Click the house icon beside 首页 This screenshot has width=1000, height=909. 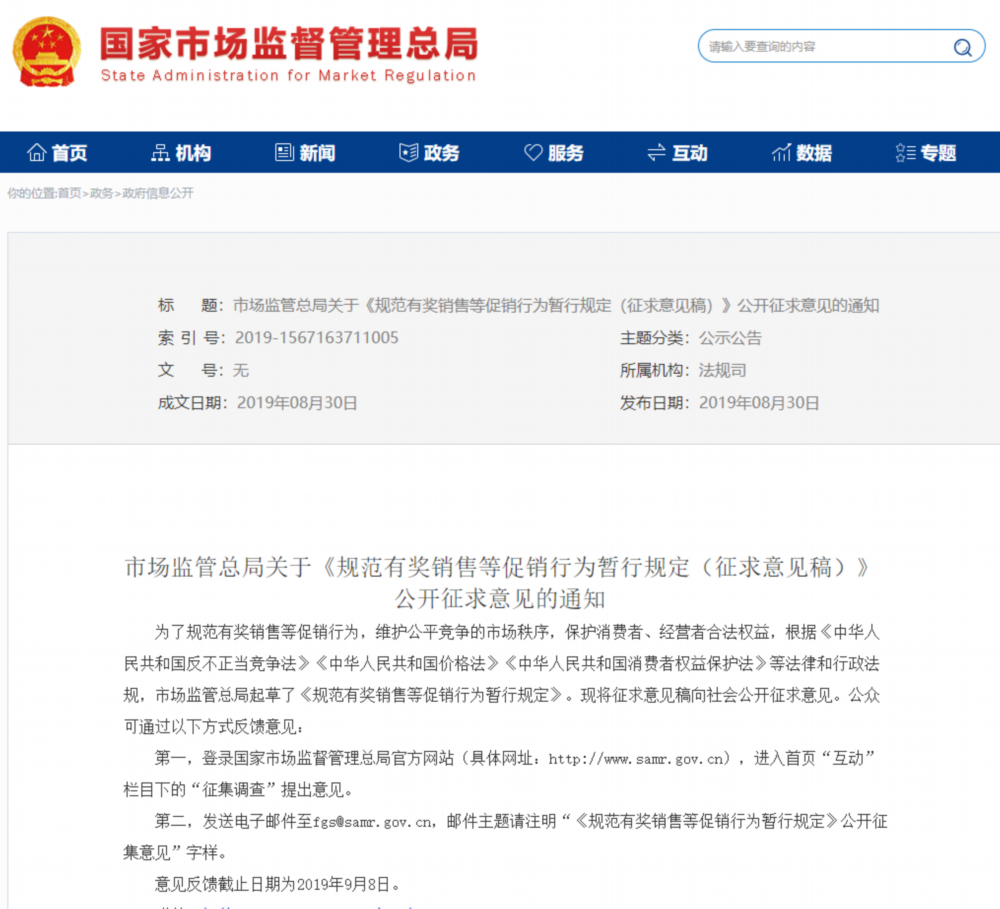[x=36, y=152]
